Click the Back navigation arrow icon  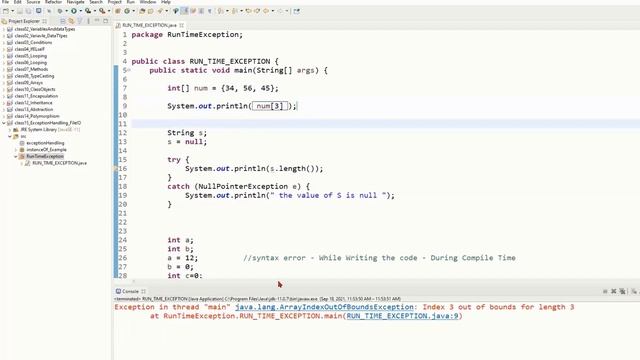point(266,11)
